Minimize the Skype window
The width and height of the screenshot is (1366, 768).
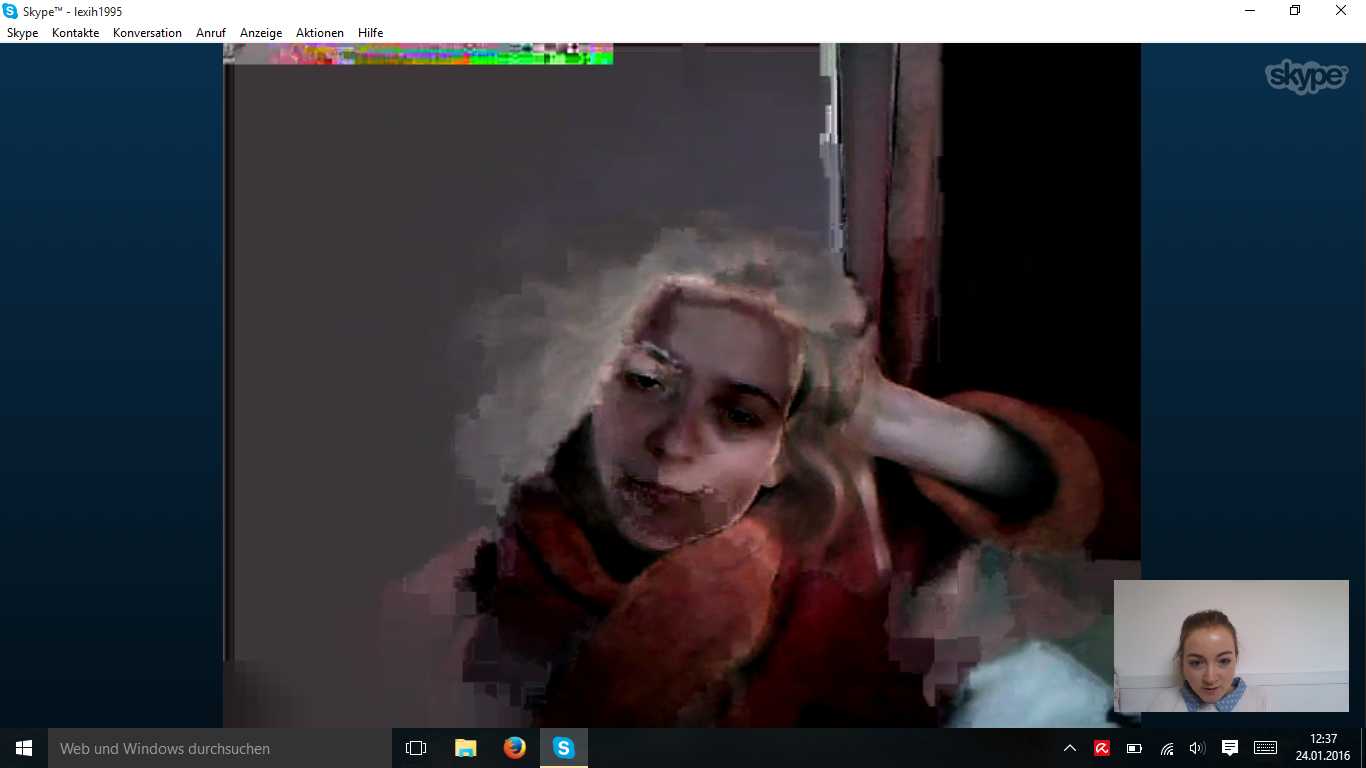1250,11
